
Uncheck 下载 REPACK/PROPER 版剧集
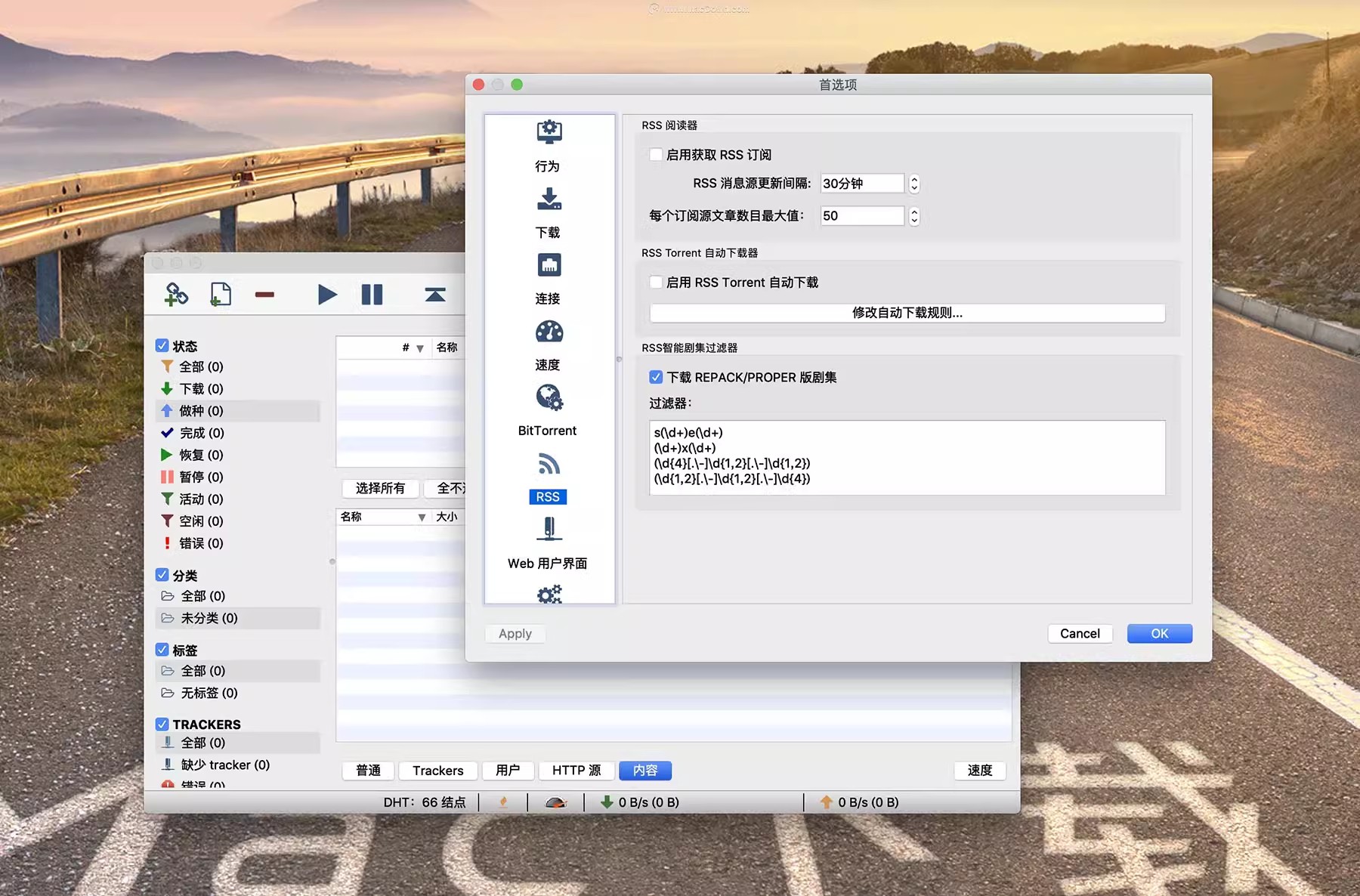point(655,377)
